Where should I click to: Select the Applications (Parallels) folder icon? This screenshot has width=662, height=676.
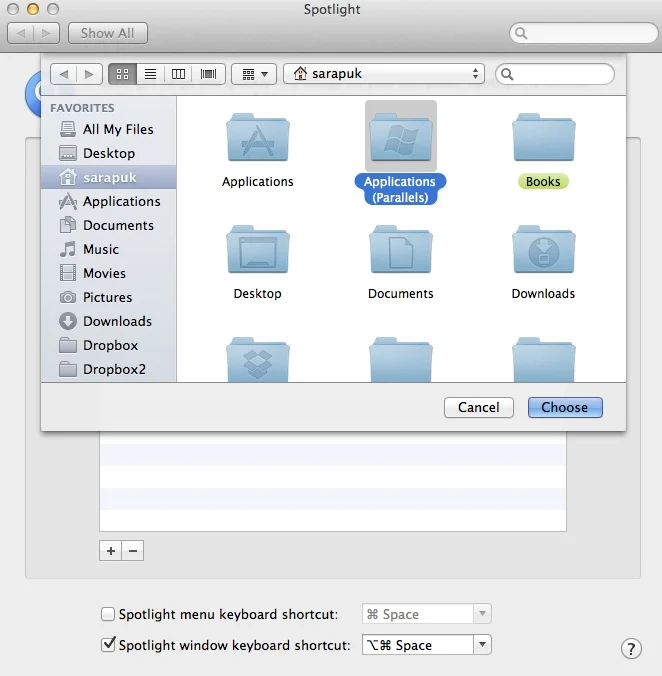click(401, 137)
